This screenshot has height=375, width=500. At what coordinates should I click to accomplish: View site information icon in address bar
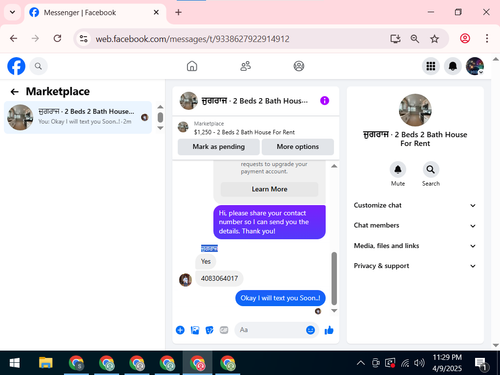click(83, 39)
